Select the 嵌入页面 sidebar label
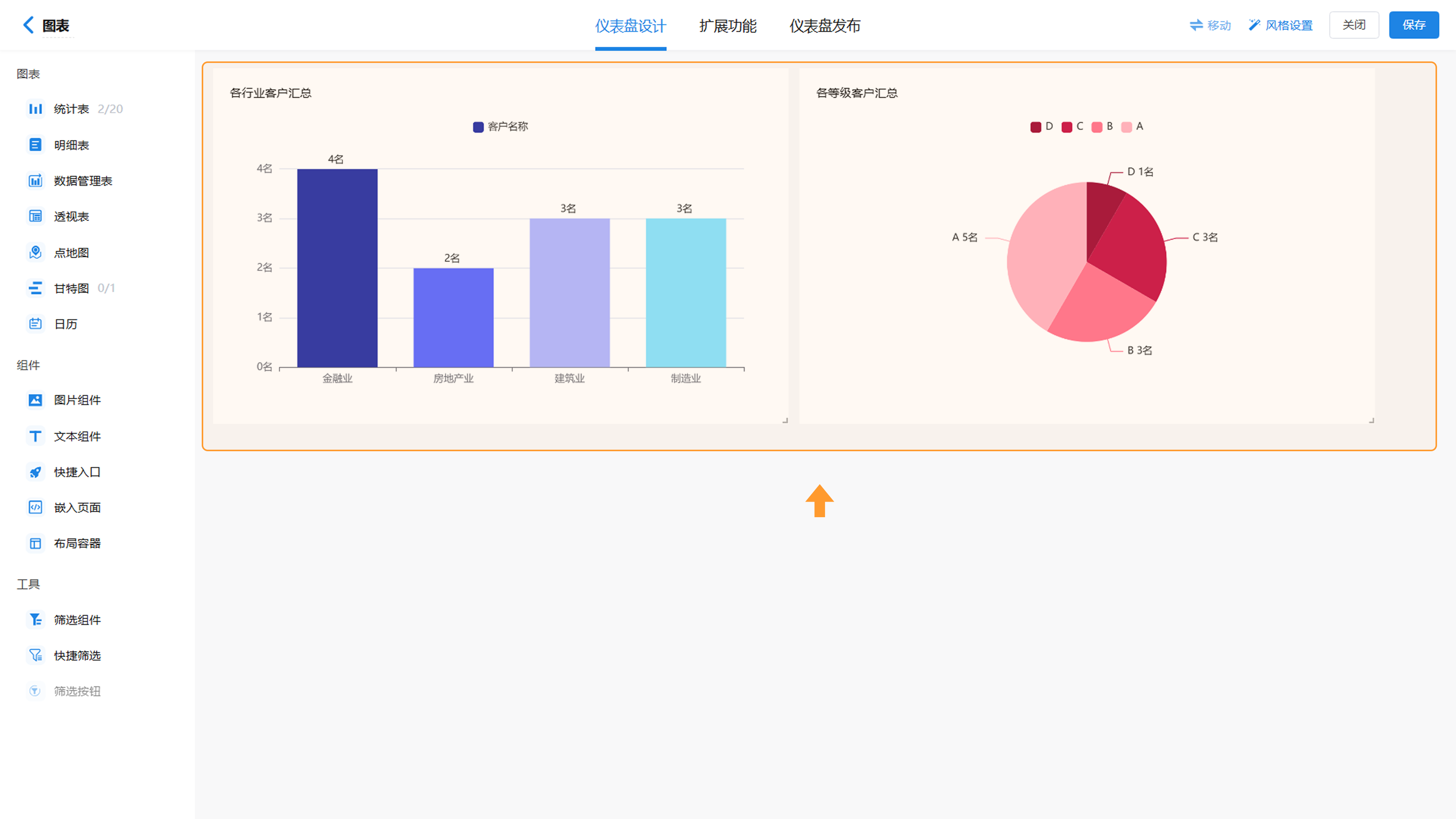The height and width of the screenshot is (819, 1456). [x=77, y=508]
